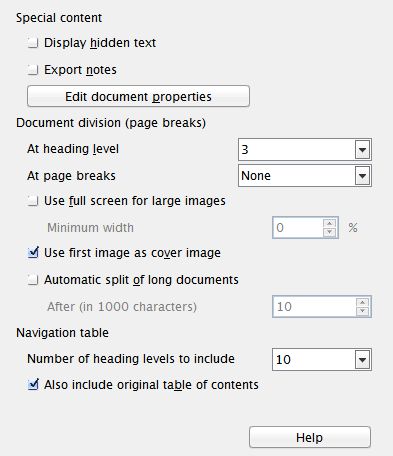Increase the Minimum width value with up arrow

[329, 223]
